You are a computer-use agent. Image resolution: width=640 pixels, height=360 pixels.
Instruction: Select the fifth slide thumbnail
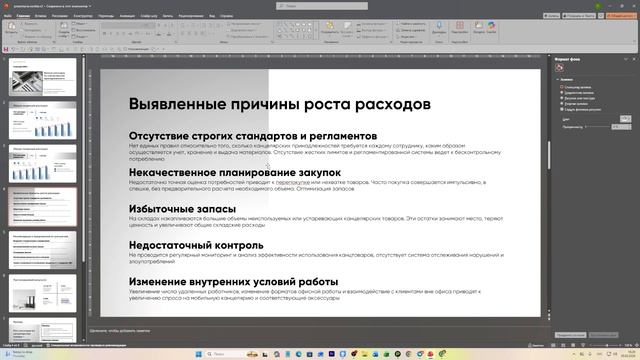point(42,250)
